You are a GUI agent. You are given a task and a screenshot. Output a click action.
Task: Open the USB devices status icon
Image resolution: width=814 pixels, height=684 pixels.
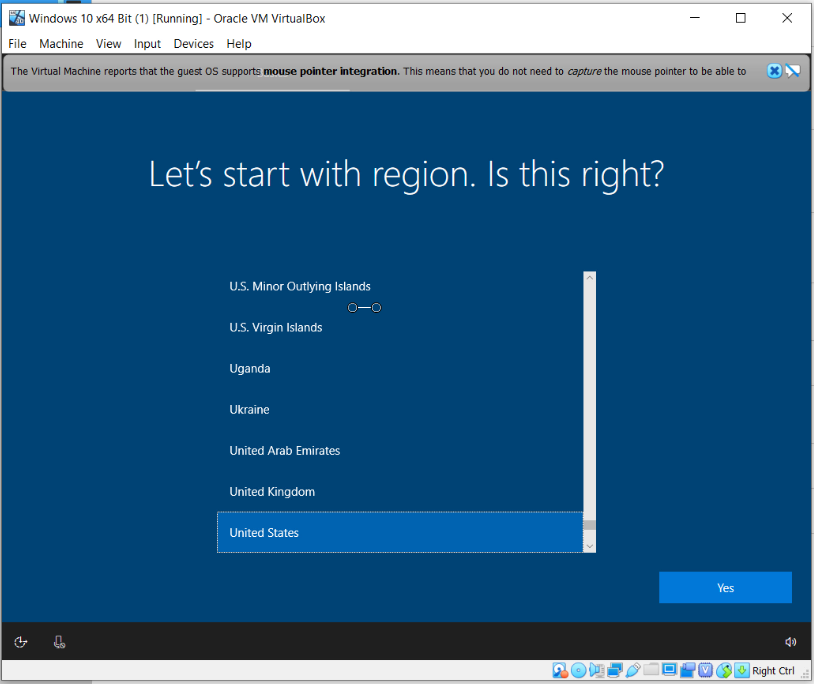(x=633, y=671)
